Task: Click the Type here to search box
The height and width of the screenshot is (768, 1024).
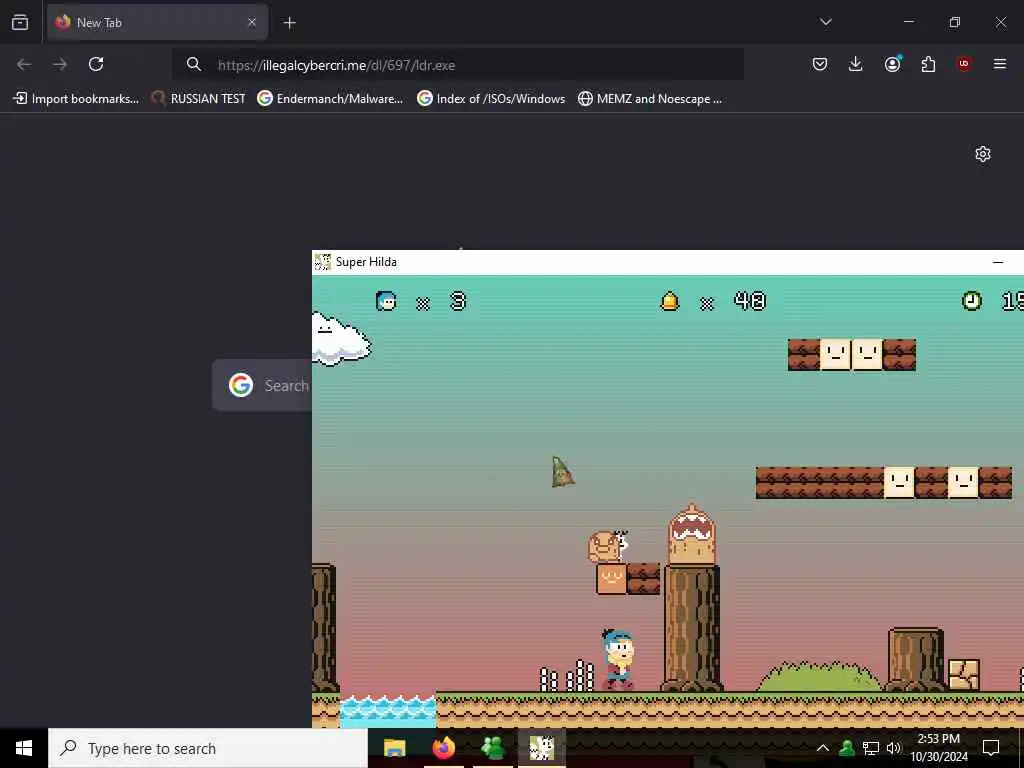Action: [x=208, y=748]
